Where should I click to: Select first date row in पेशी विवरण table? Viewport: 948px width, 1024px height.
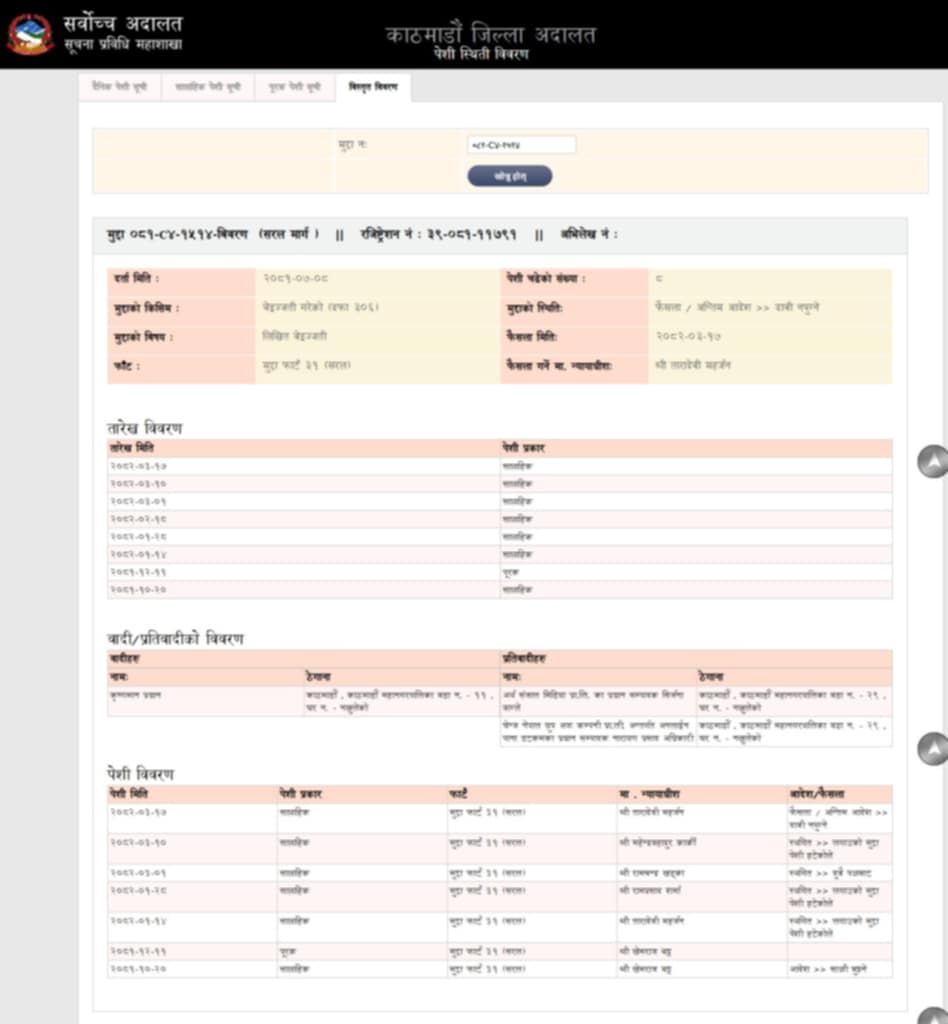pyautogui.click(x=139, y=812)
